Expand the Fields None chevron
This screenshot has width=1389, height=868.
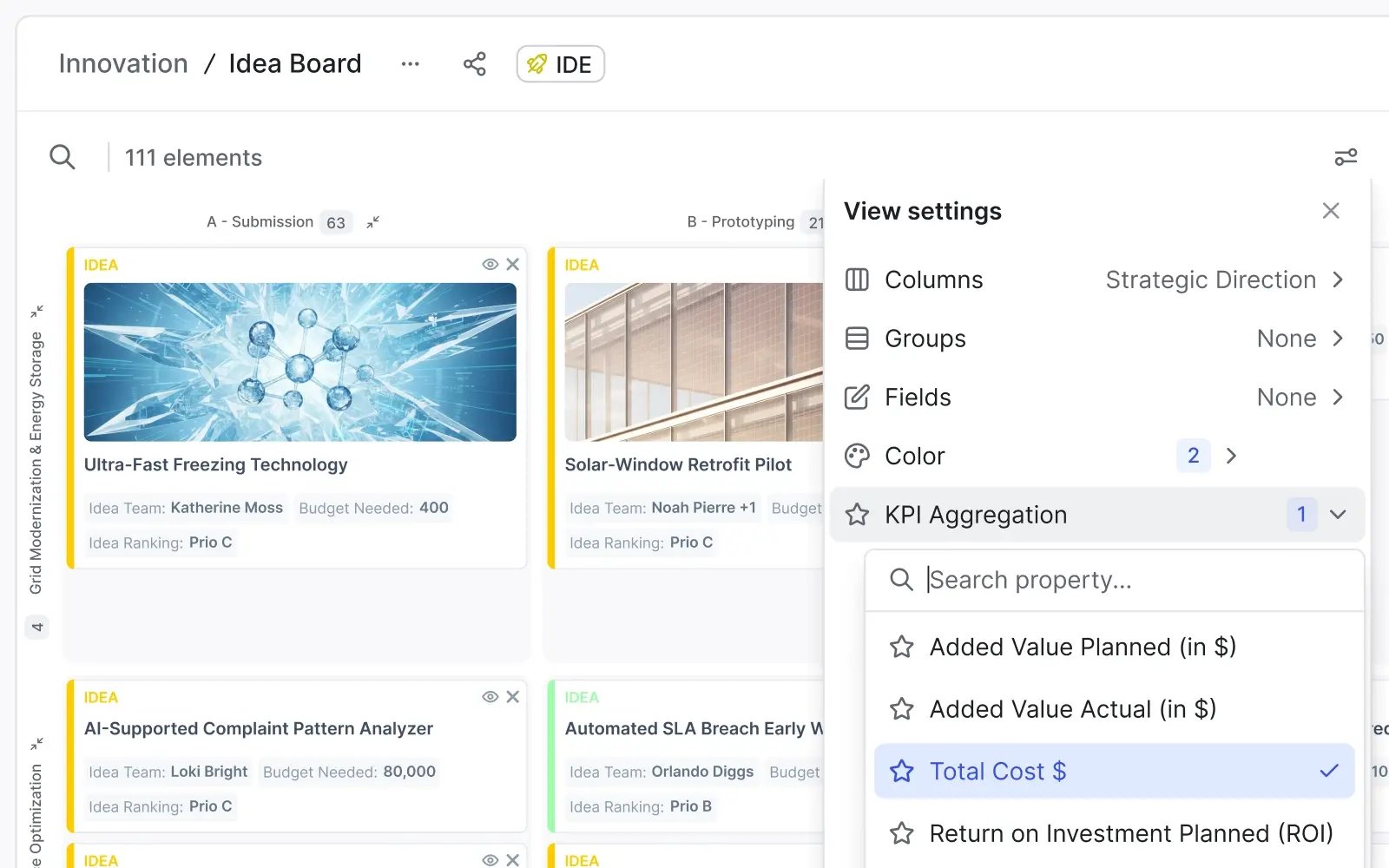coord(1338,398)
